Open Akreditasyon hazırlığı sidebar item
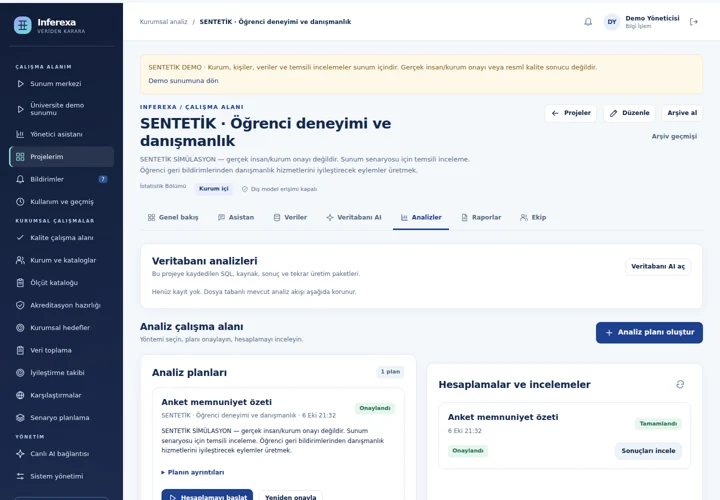The height and width of the screenshot is (500, 720). [x=62, y=305]
